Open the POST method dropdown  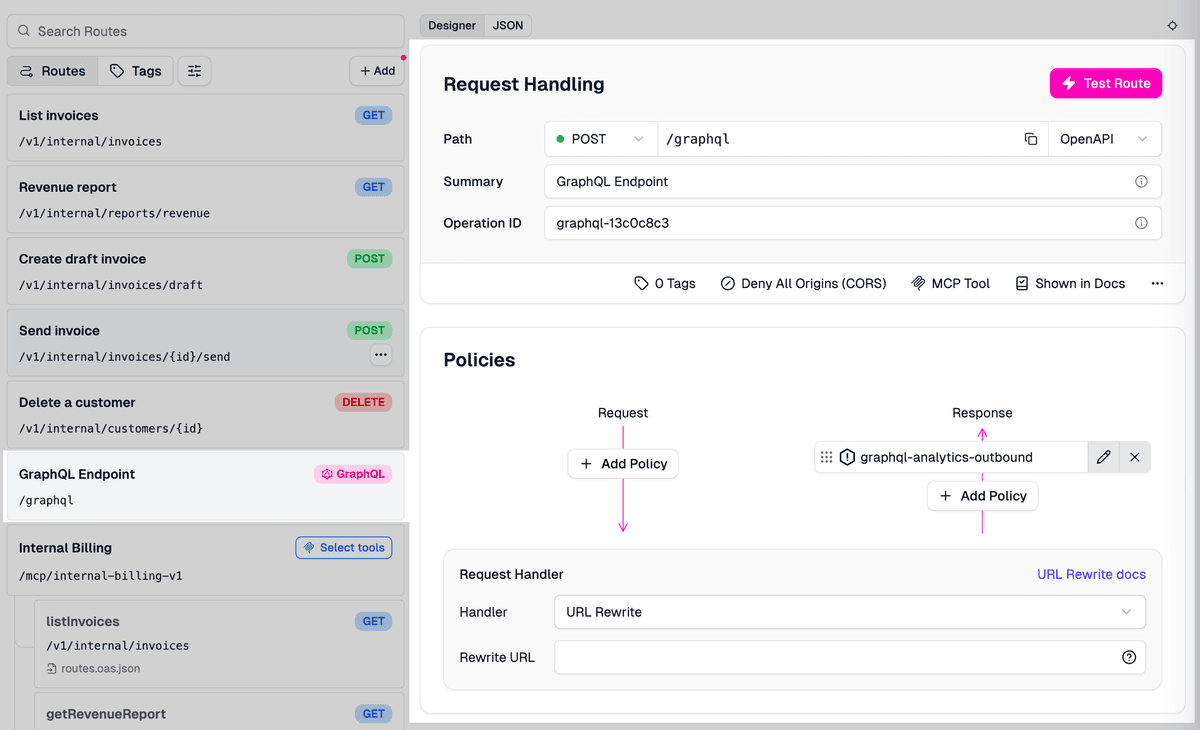click(x=601, y=139)
